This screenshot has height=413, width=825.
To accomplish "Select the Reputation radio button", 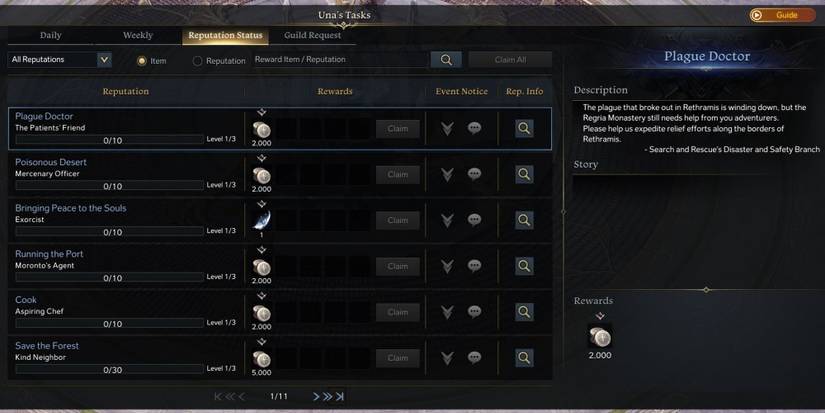I will [x=197, y=61].
